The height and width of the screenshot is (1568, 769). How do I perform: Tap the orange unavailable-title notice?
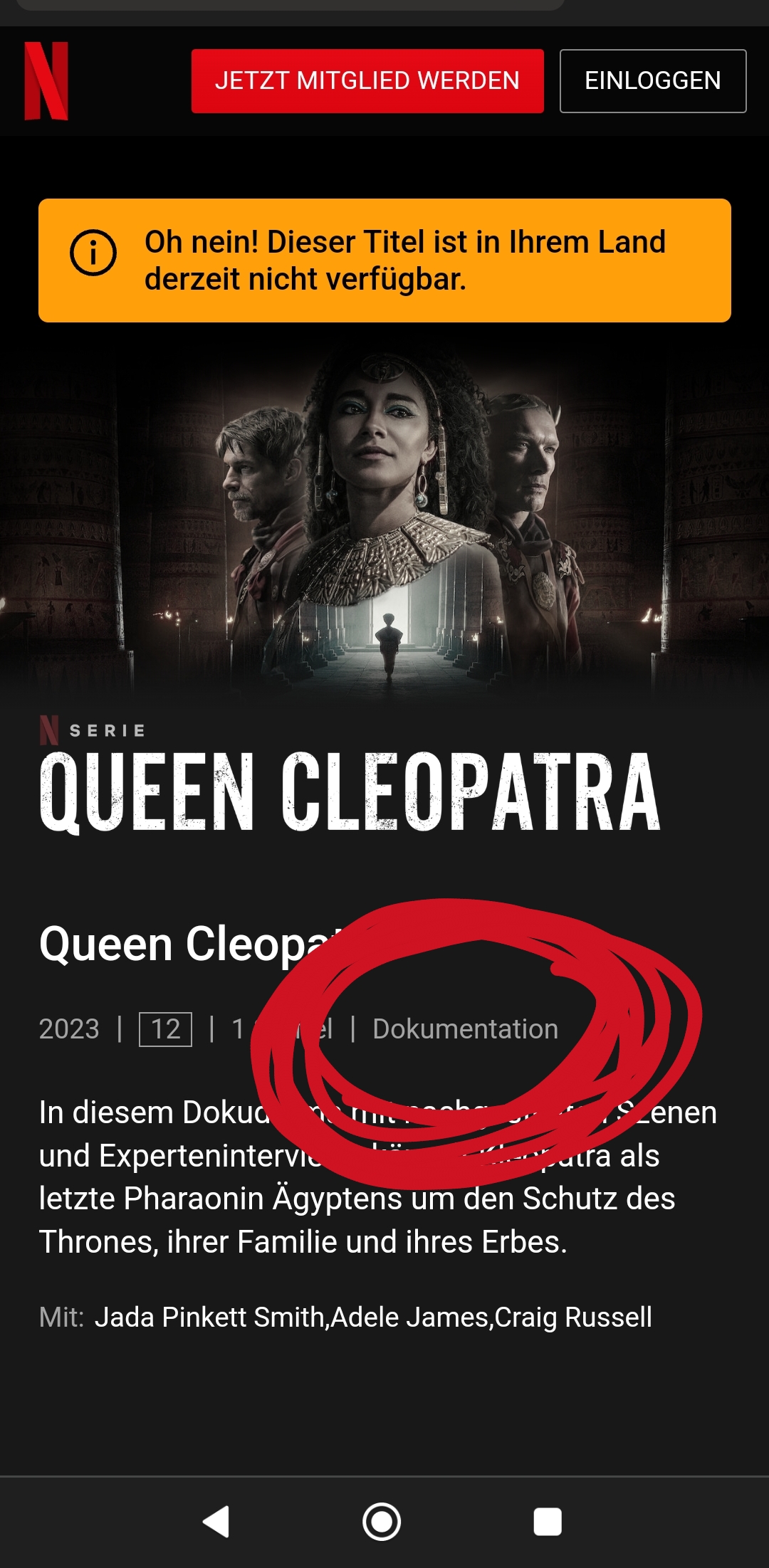(x=384, y=261)
